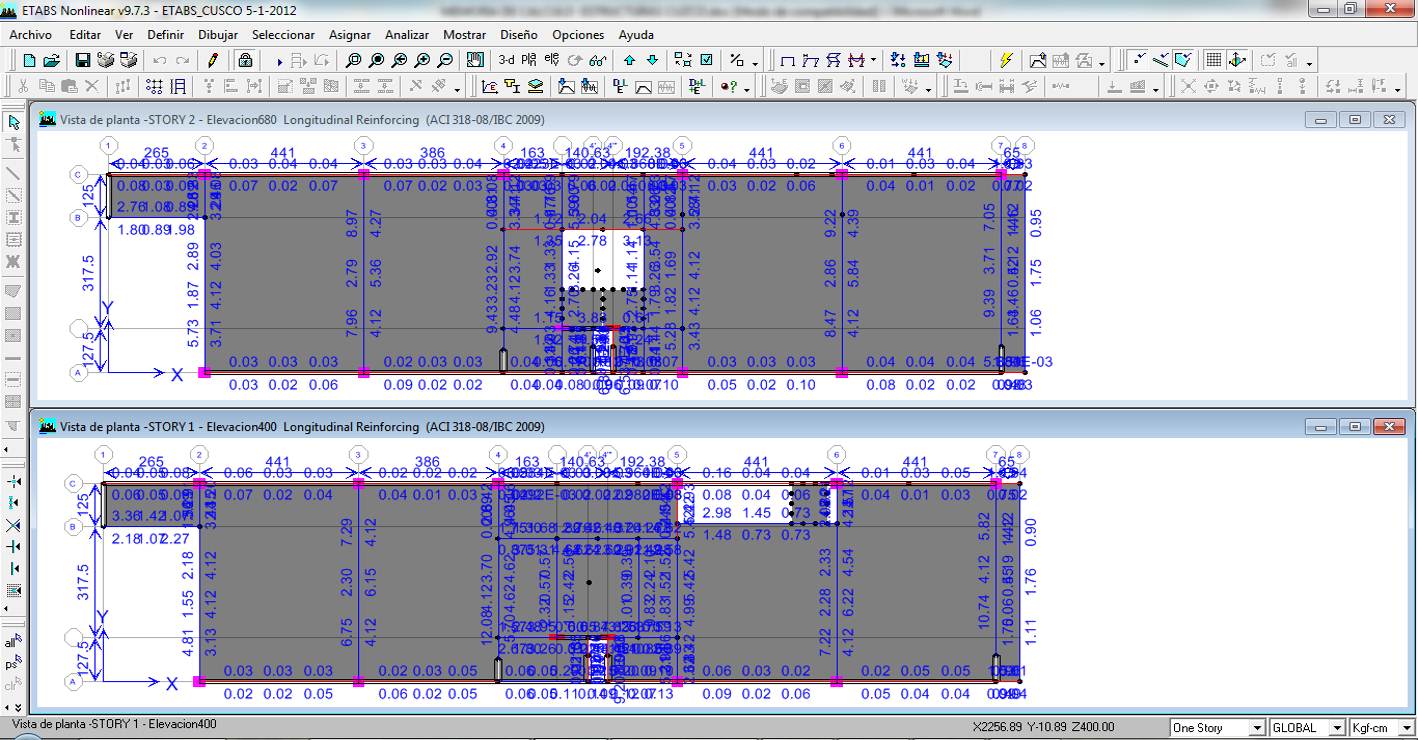Open the One Story dropdown

coord(1256,728)
